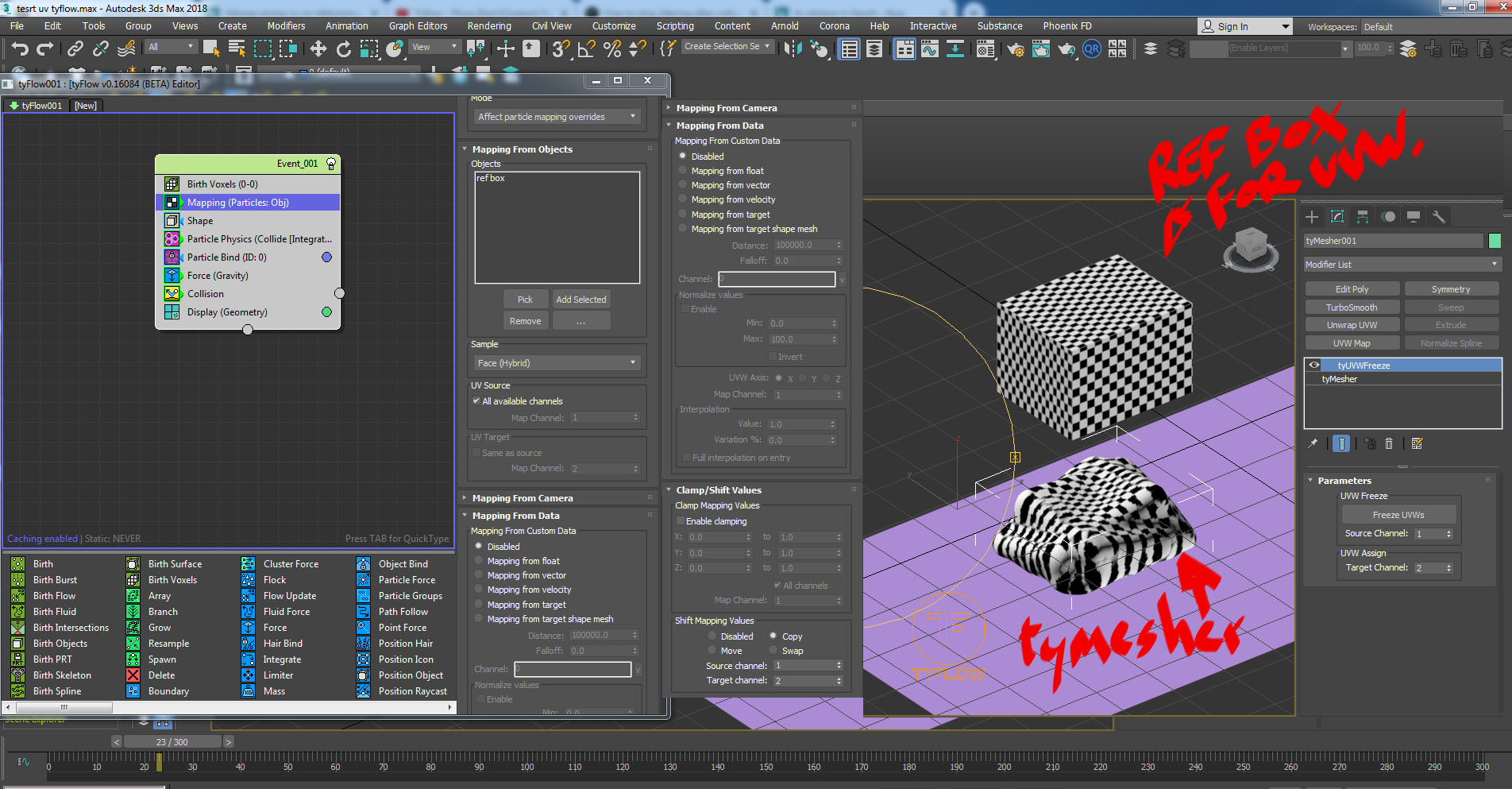Collapse the Parameters rollout

1344,481
